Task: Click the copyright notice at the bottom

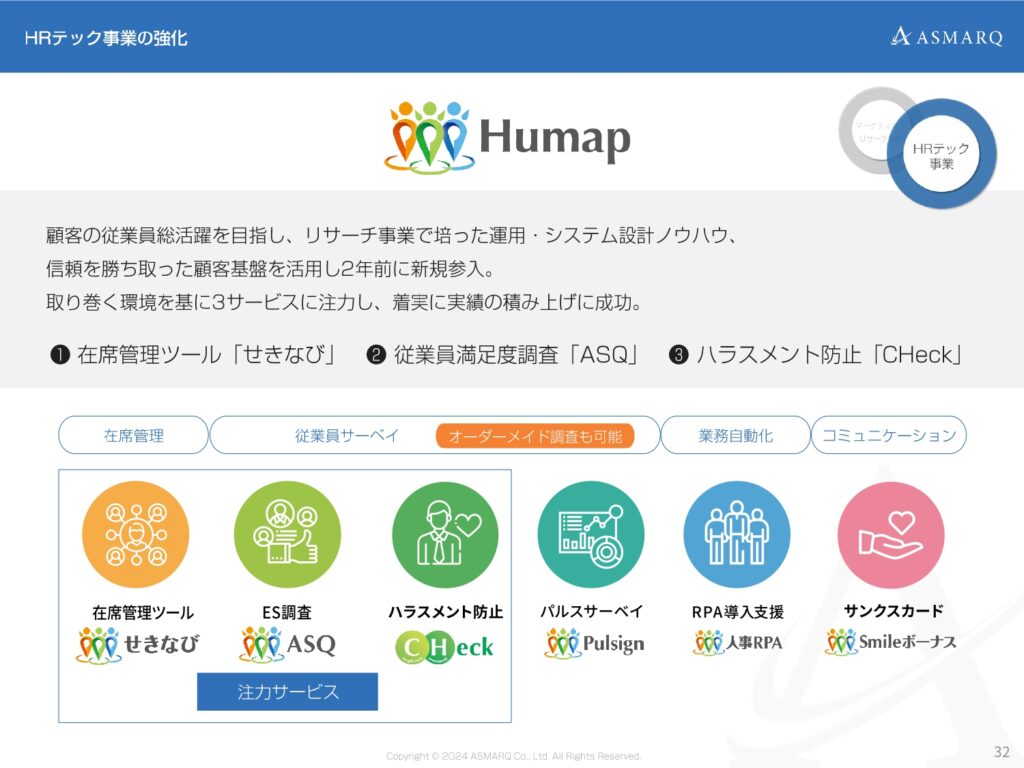Action: point(513,756)
